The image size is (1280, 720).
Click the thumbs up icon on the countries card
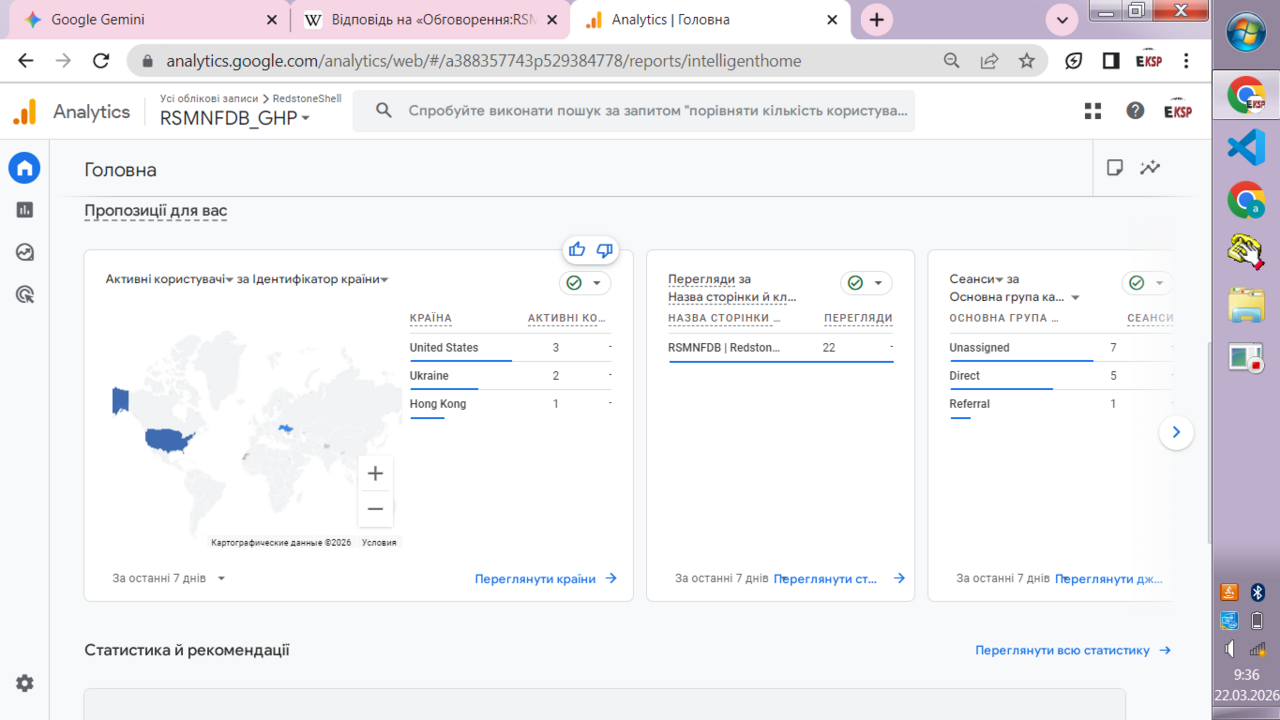tap(577, 250)
